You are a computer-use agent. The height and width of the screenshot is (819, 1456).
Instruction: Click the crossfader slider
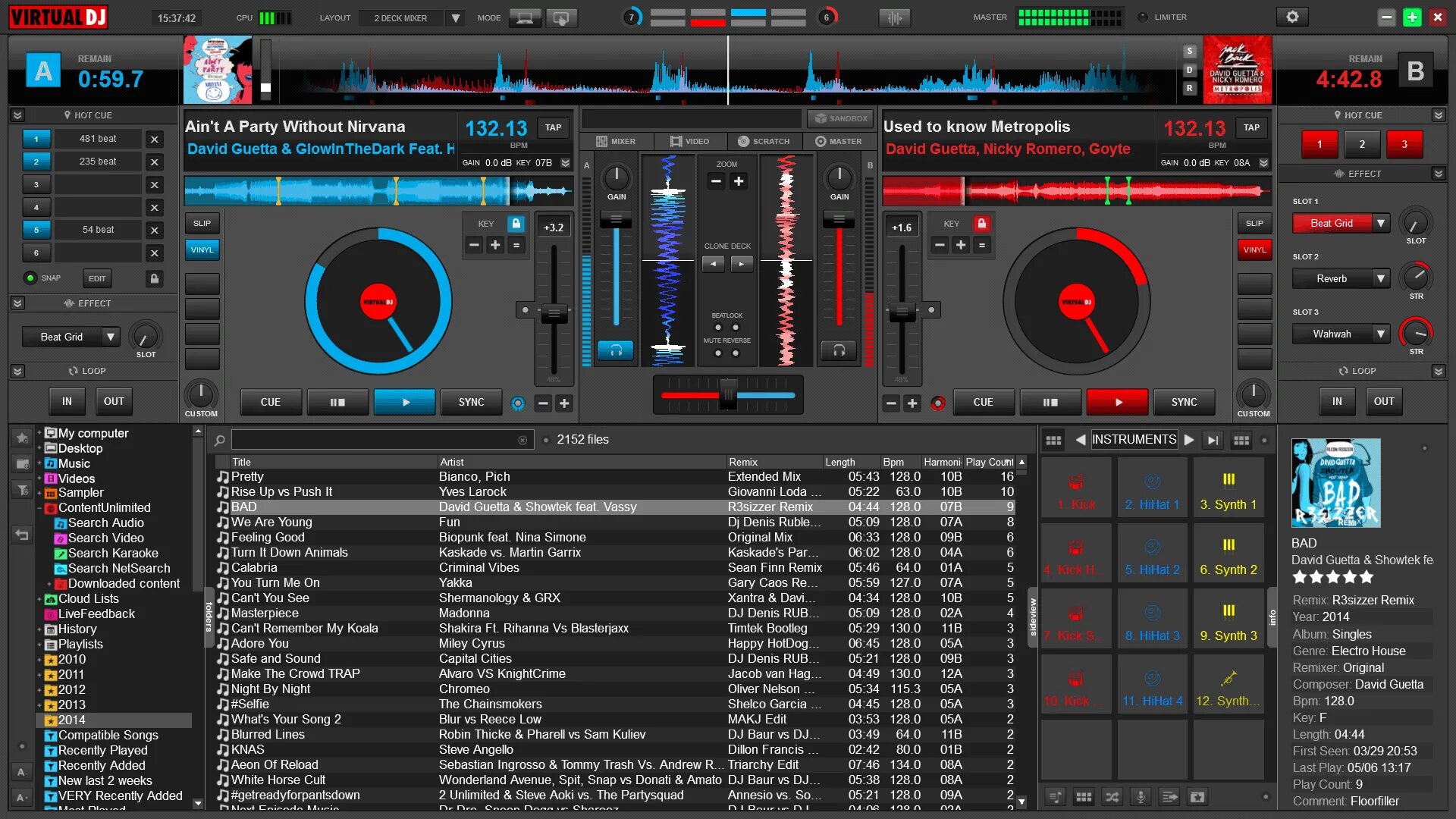pyautogui.click(x=728, y=394)
